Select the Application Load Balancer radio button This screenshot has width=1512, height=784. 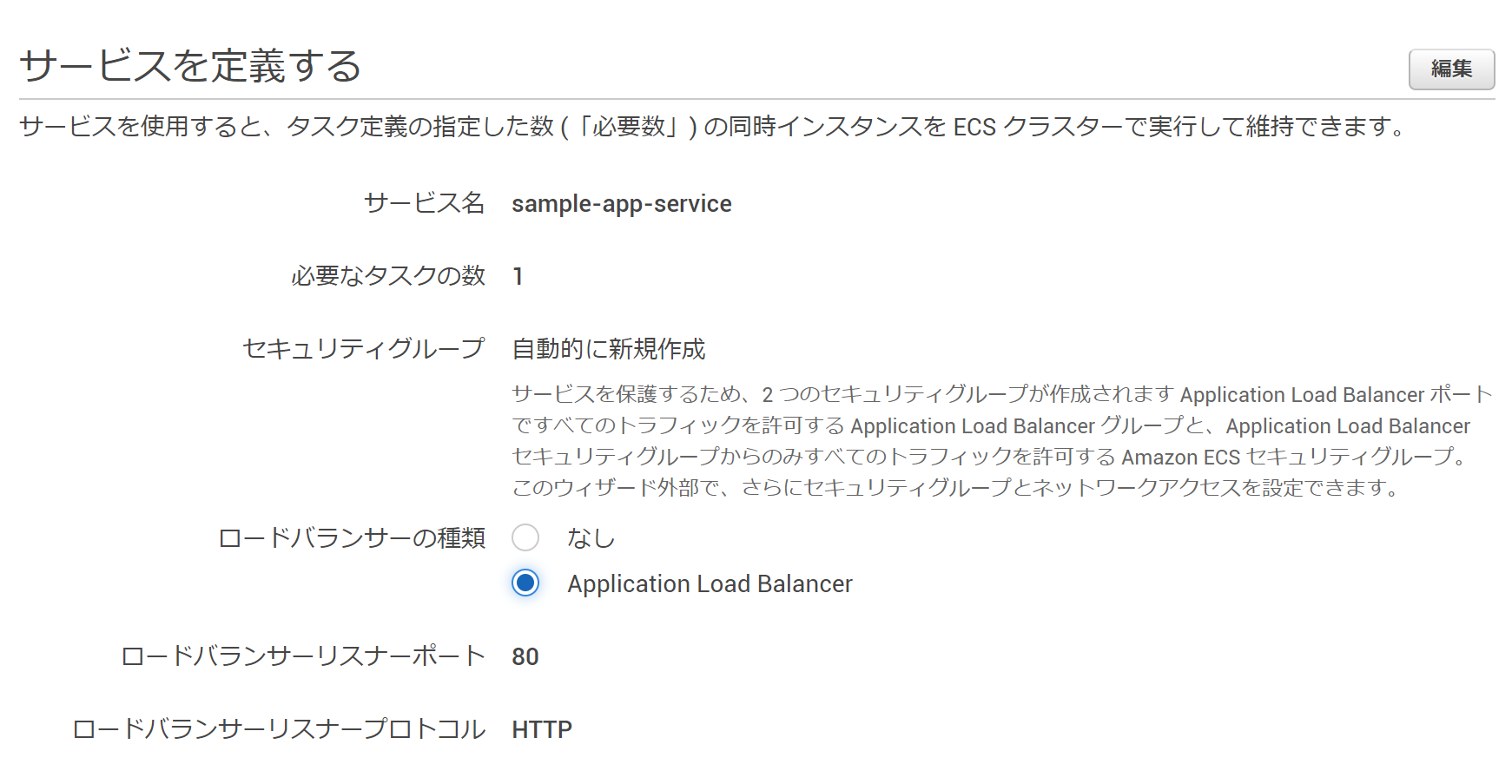(x=525, y=583)
